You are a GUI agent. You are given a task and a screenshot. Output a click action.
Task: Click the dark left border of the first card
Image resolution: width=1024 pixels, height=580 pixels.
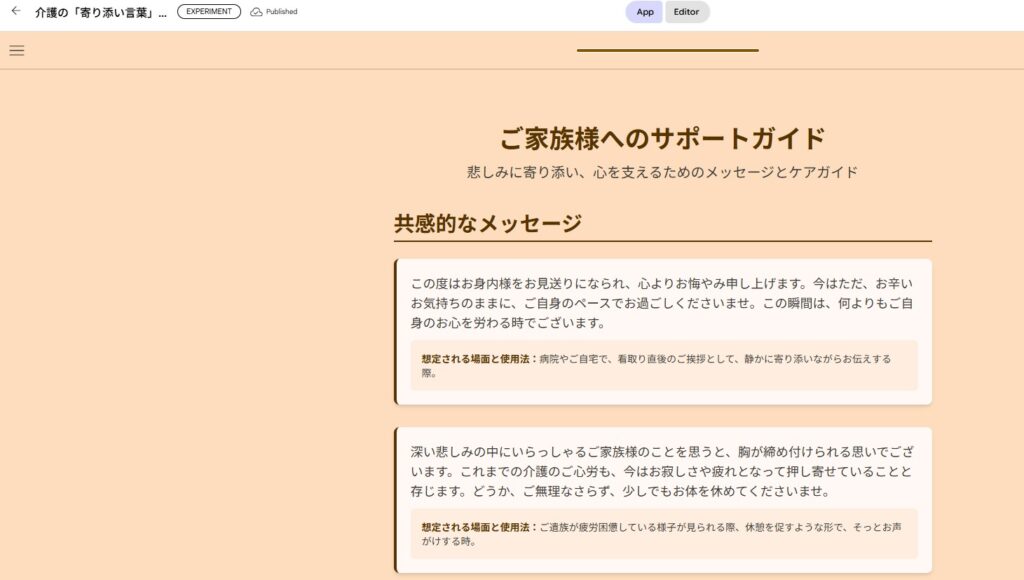[x=396, y=332]
